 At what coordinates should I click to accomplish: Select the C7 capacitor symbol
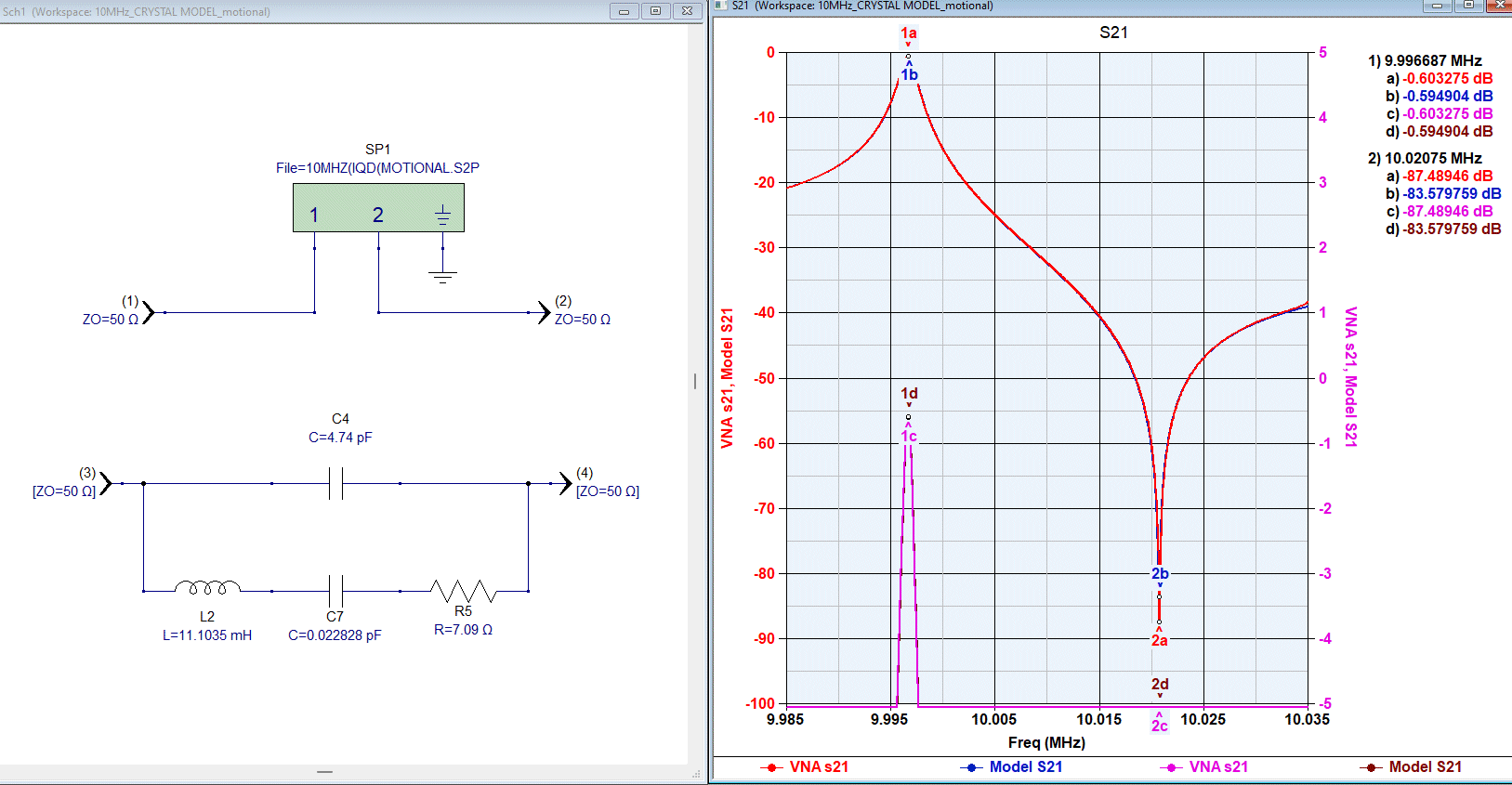(335, 591)
